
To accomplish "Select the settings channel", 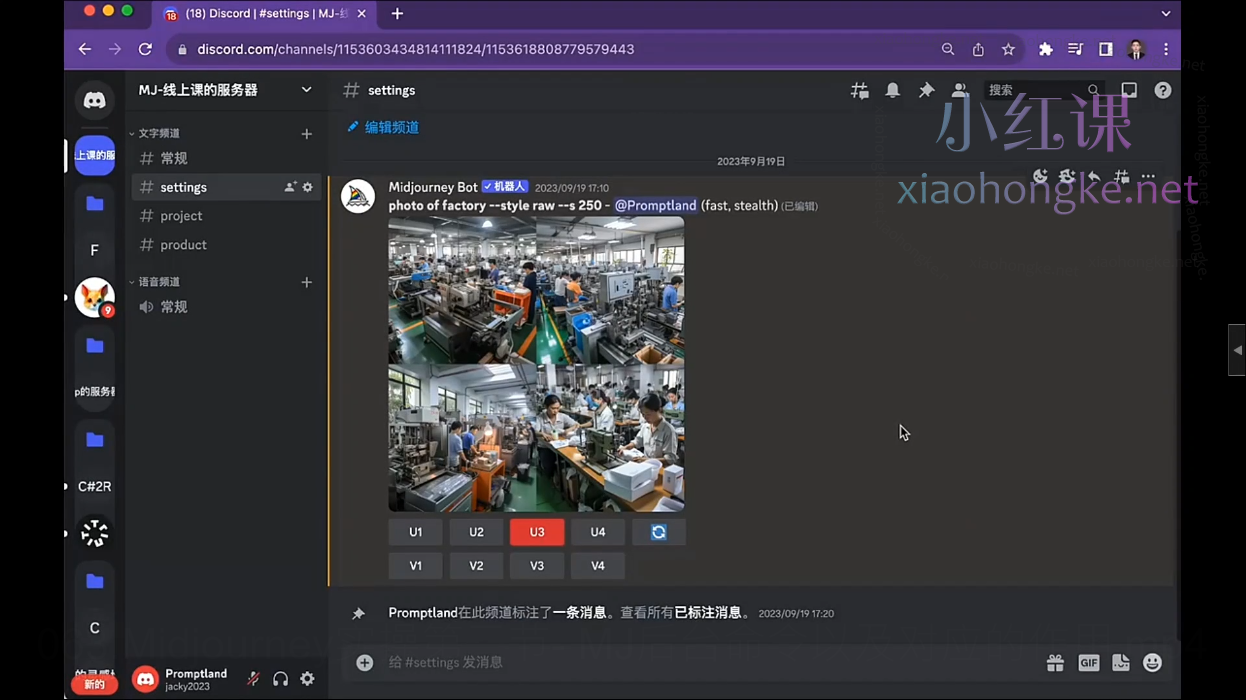I will (226, 187).
